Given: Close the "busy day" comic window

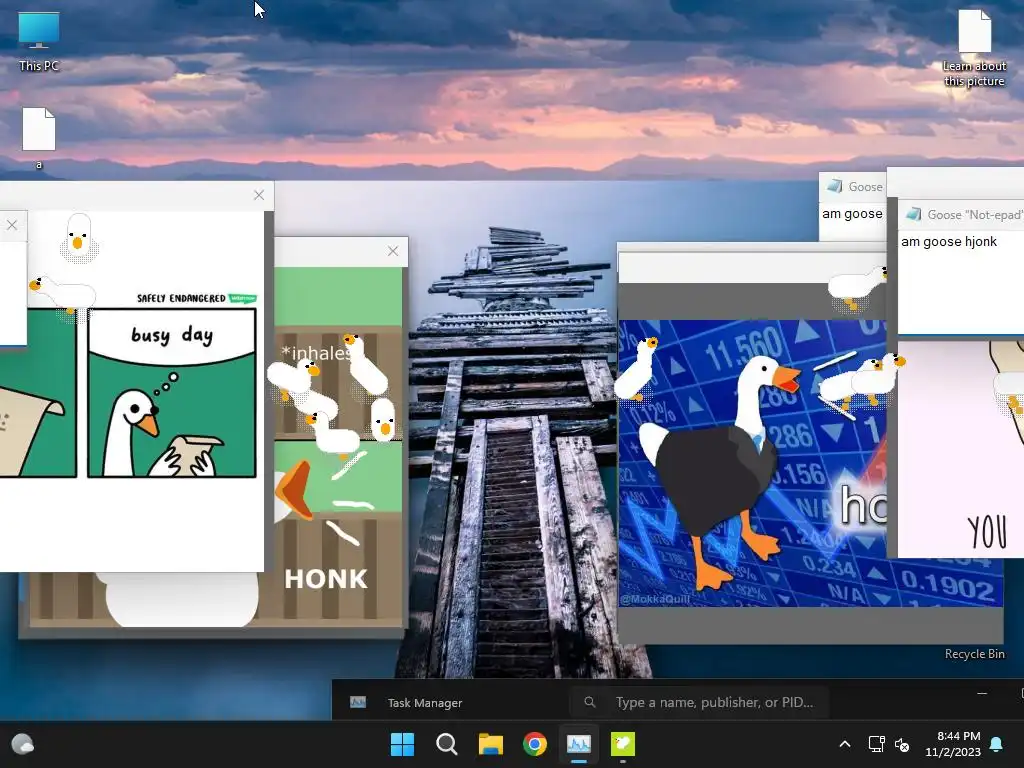Looking at the screenshot, I should 259,195.
